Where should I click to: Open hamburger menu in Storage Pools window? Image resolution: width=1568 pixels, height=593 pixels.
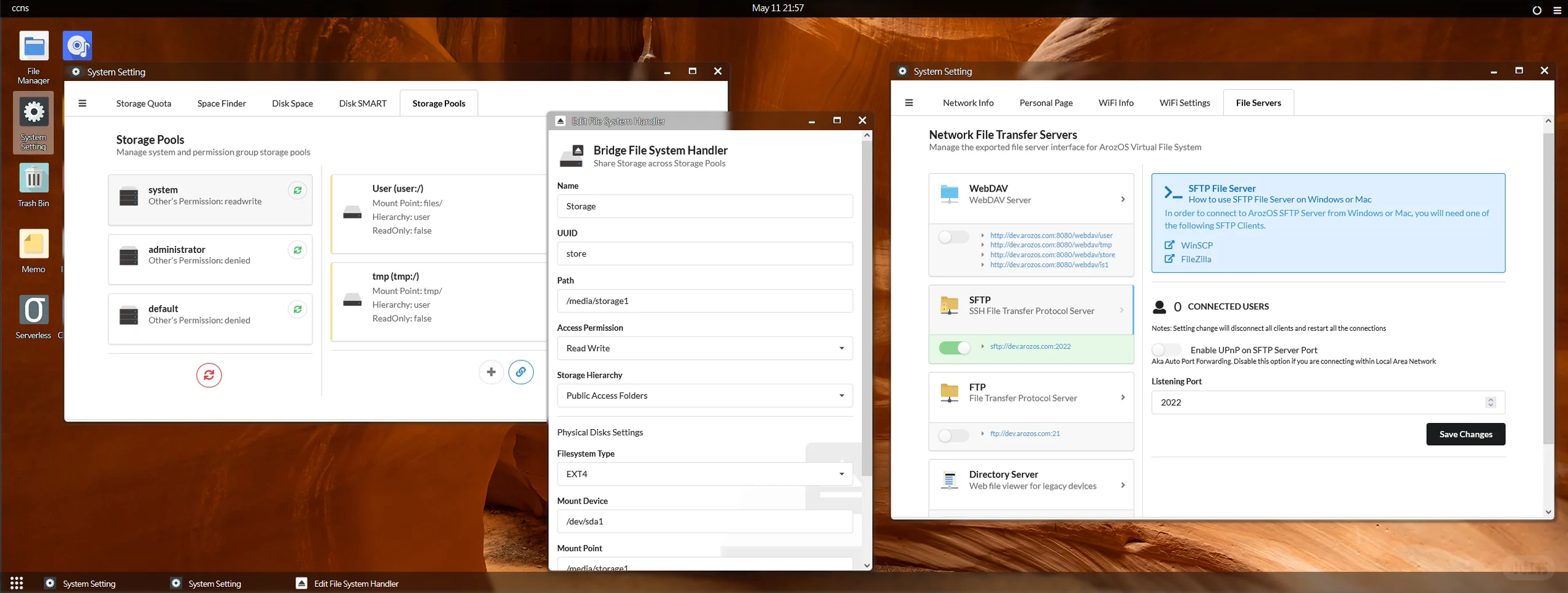pyautogui.click(x=82, y=103)
